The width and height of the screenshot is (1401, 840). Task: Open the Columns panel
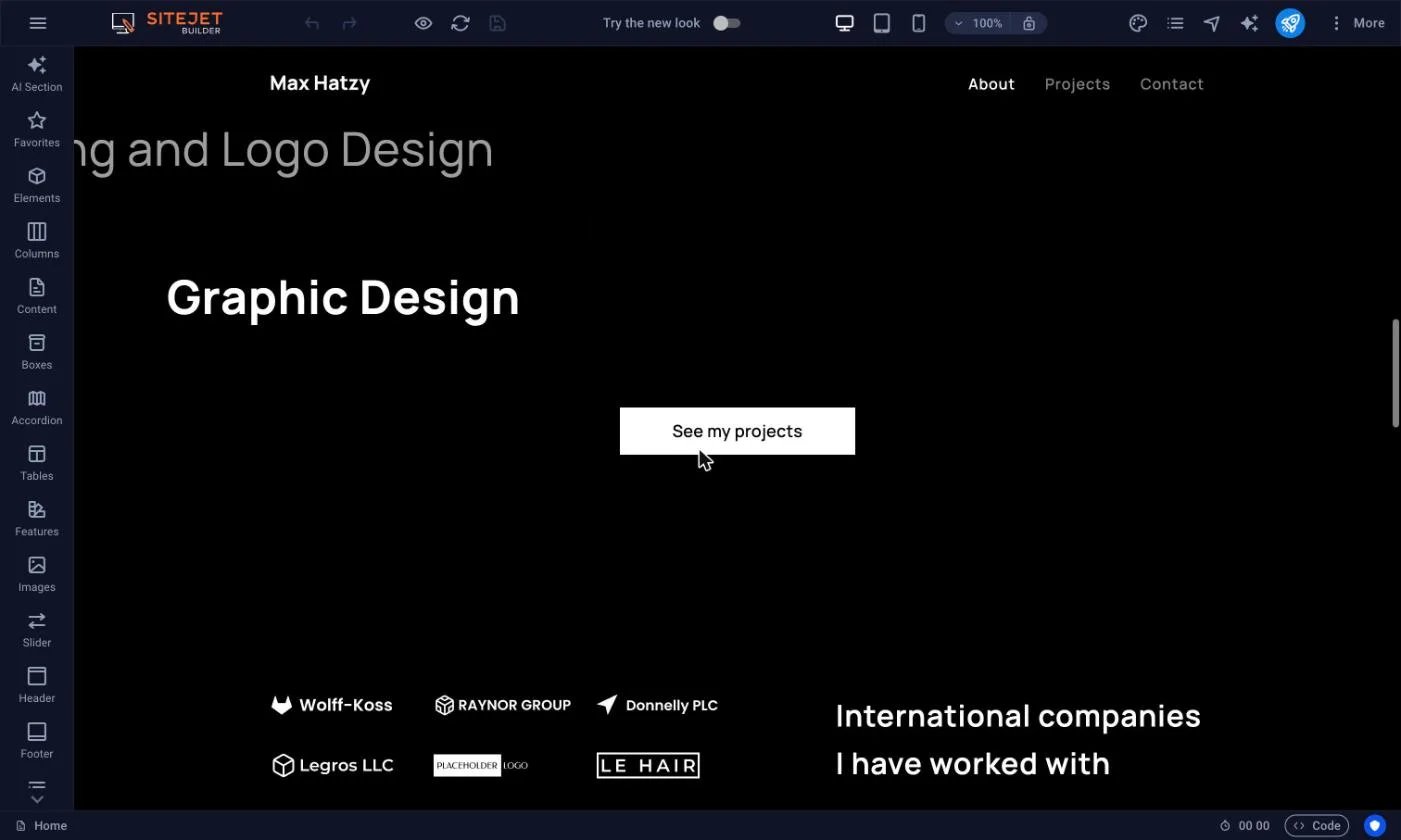tap(37, 241)
